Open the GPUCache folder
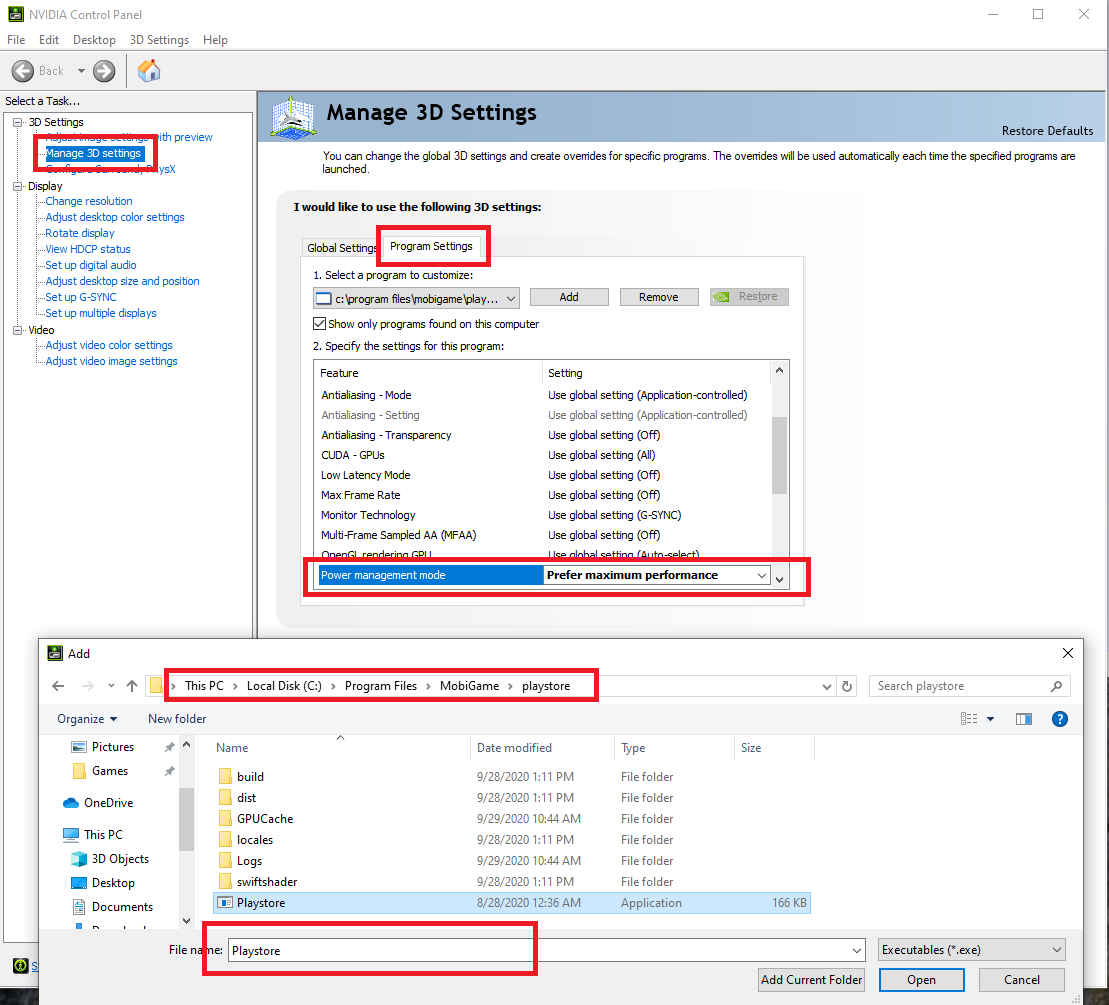This screenshot has width=1109, height=1005. (264, 819)
